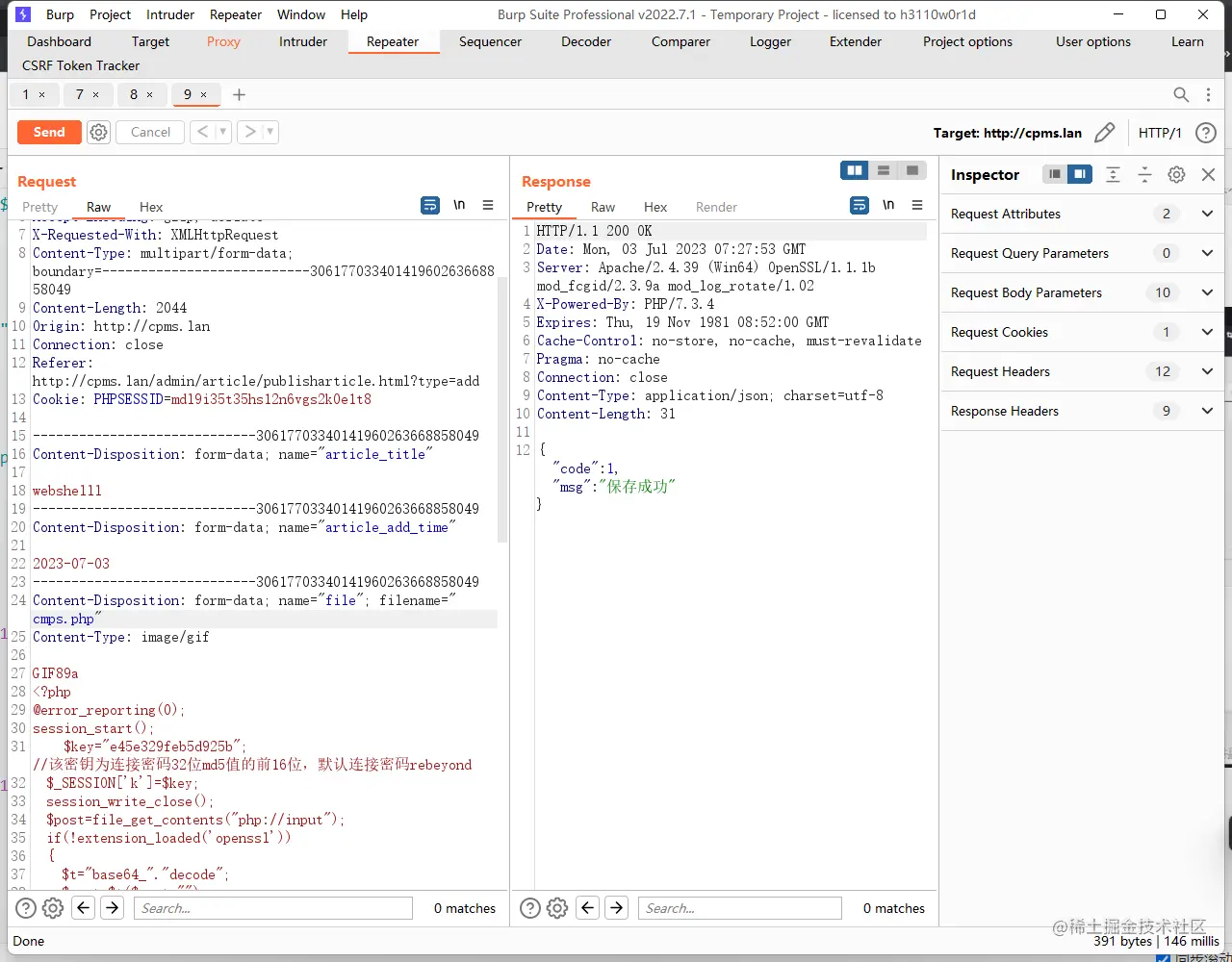Open next-history dropdown arrow
Viewport: 1232px width, 962px height.
coord(270,132)
